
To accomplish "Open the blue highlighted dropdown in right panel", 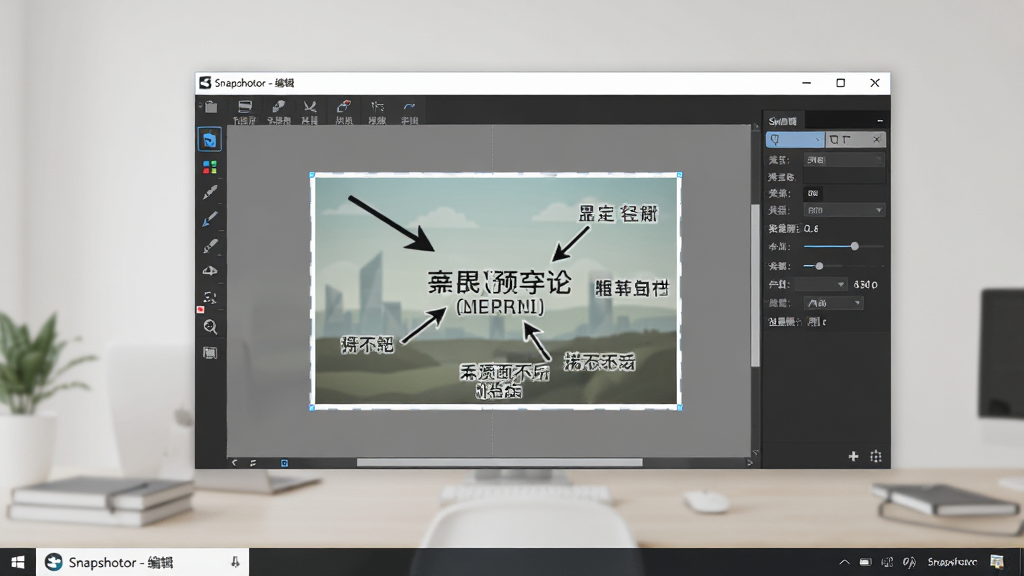I will (x=795, y=140).
